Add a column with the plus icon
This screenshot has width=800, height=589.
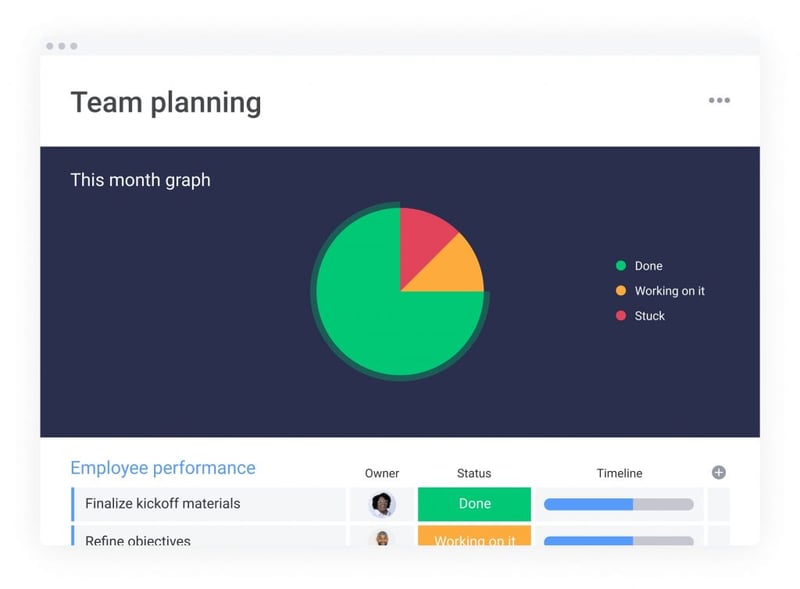(718, 473)
